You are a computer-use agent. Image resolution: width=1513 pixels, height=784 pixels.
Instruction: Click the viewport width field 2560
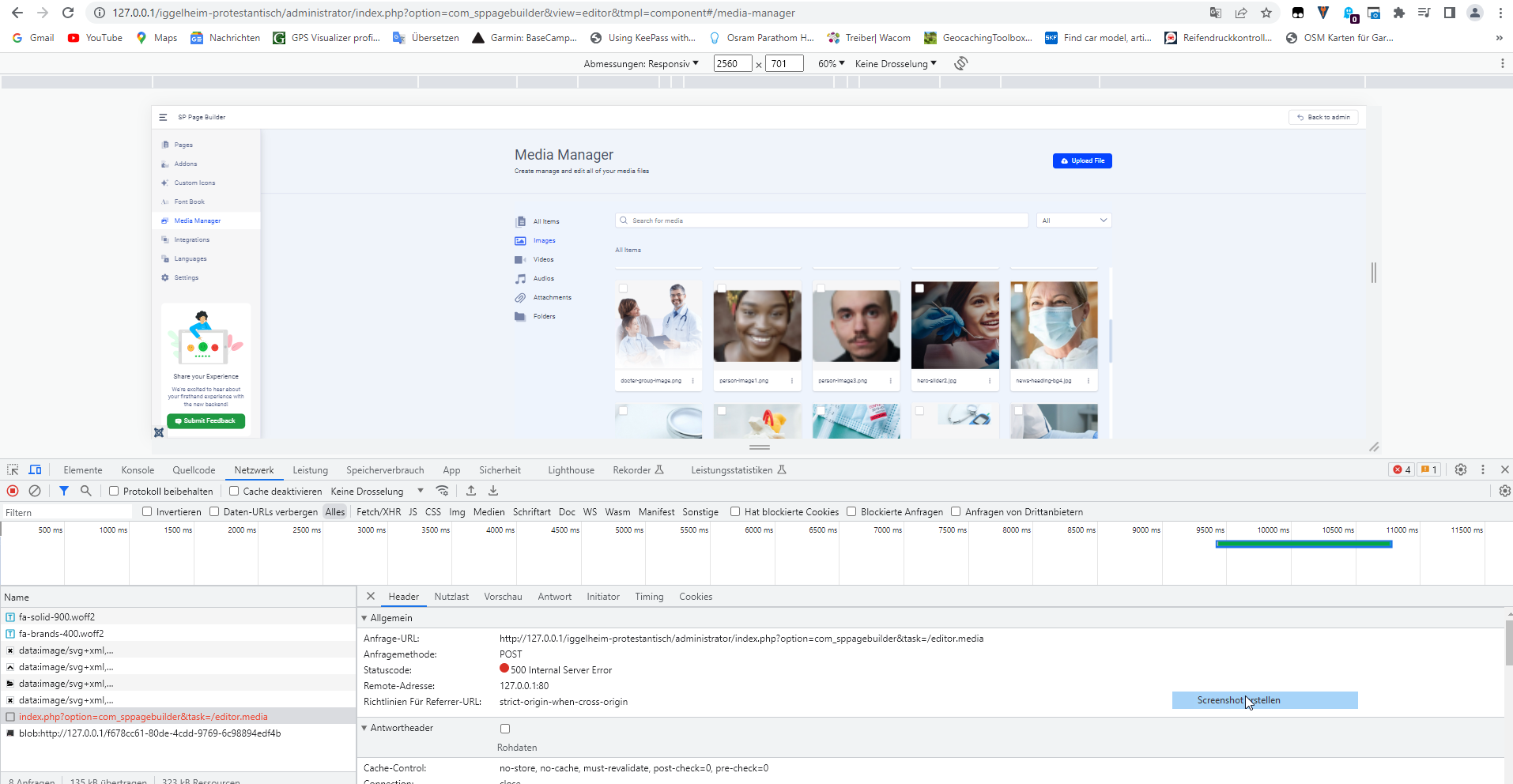(732, 63)
